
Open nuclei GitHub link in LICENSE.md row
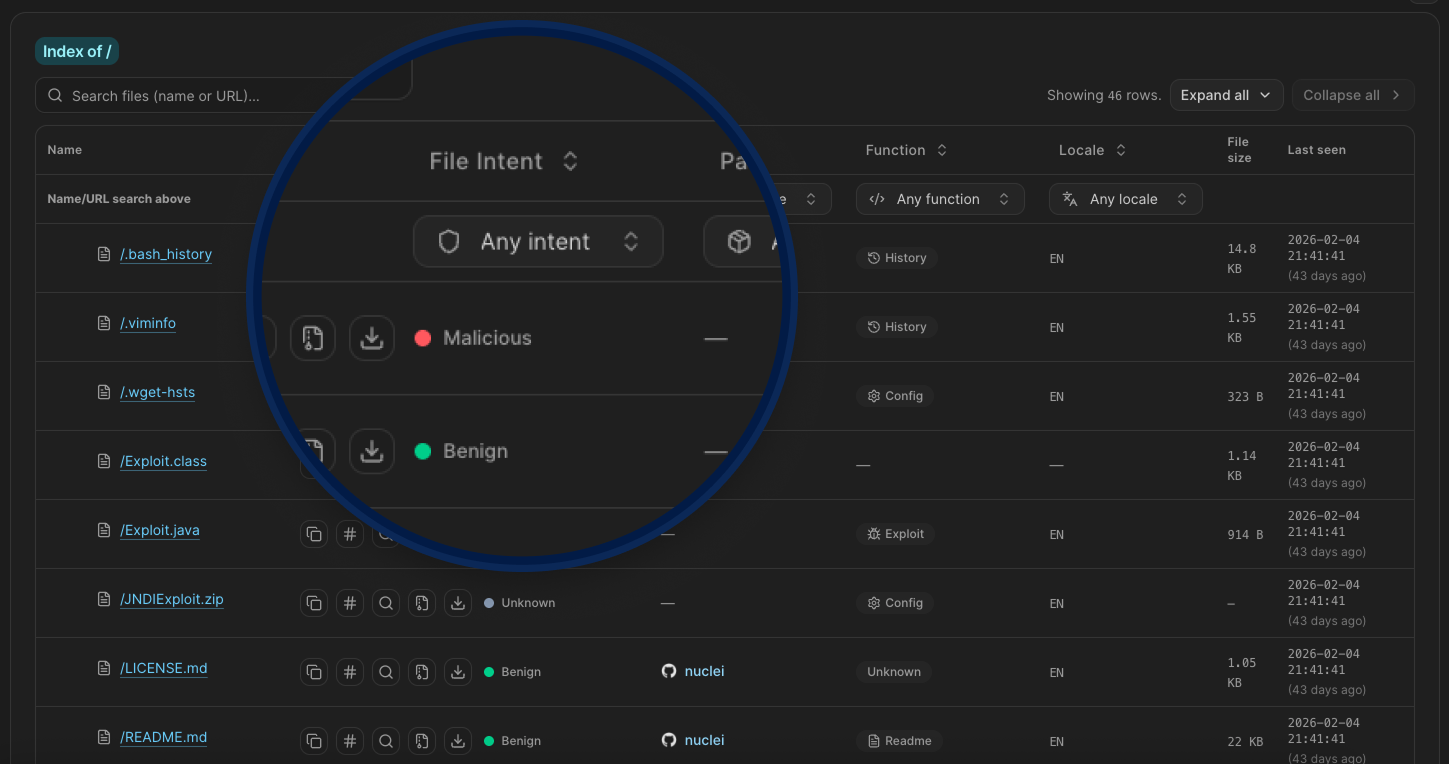coord(704,671)
